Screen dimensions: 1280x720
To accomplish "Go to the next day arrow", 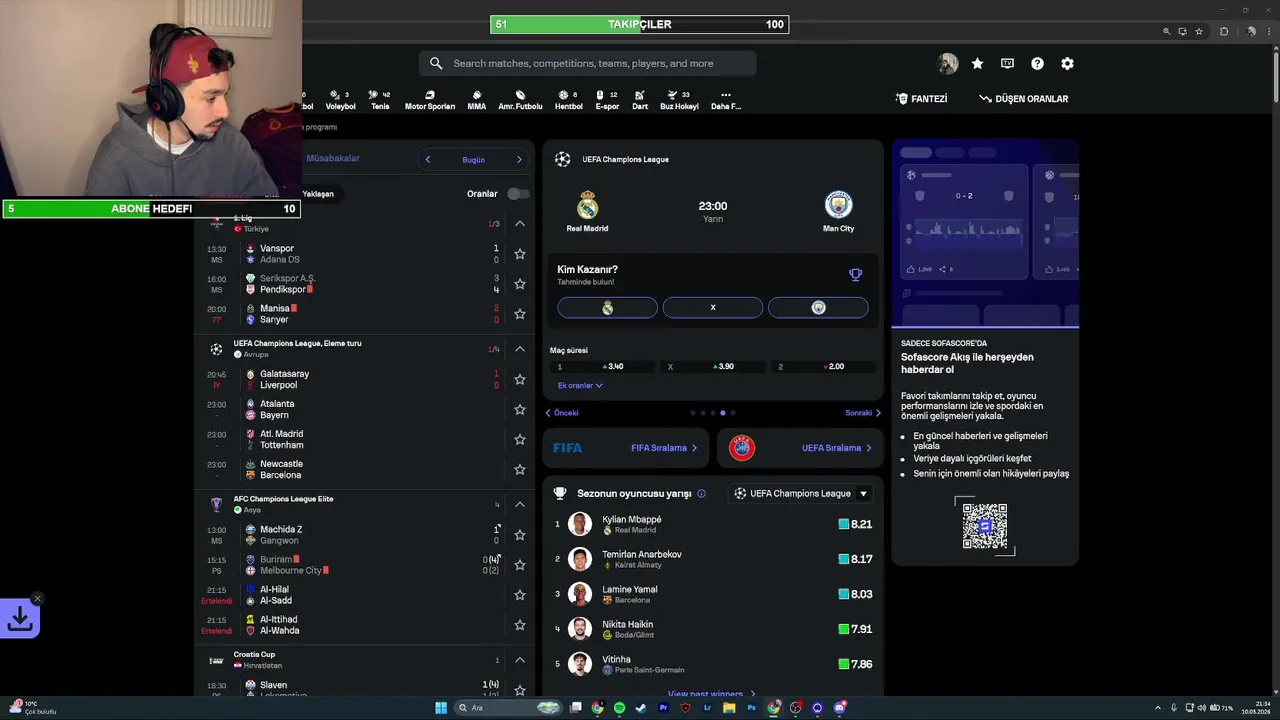I will tap(519, 159).
